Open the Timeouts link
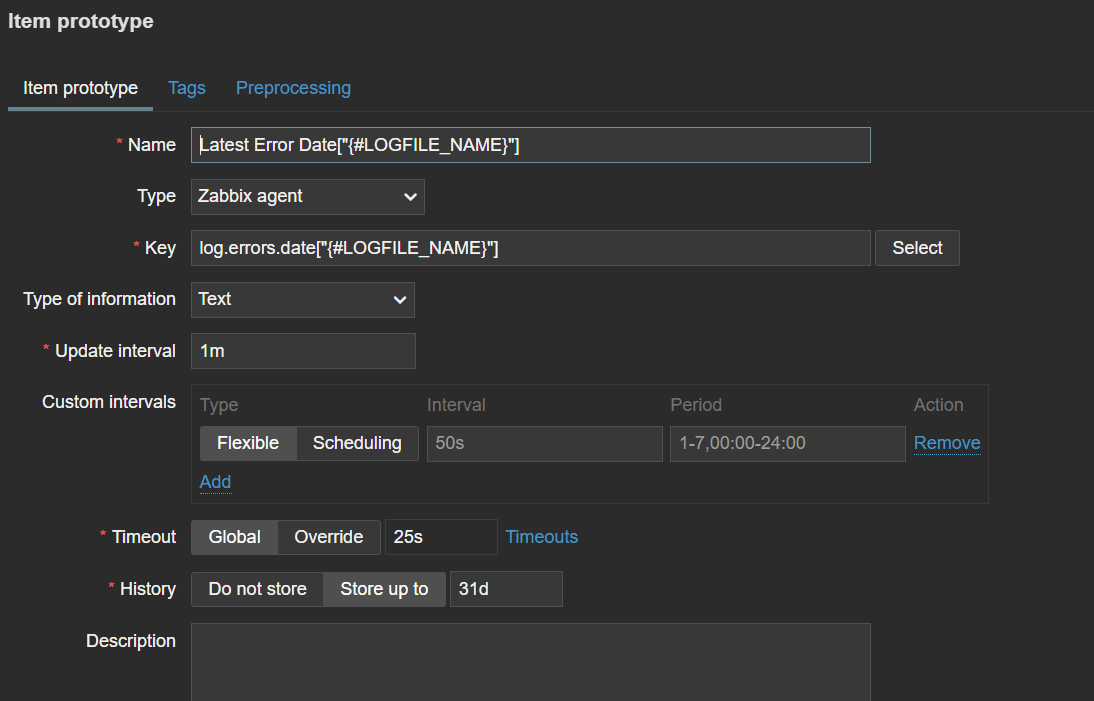This screenshot has width=1094, height=701. coord(541,537)
